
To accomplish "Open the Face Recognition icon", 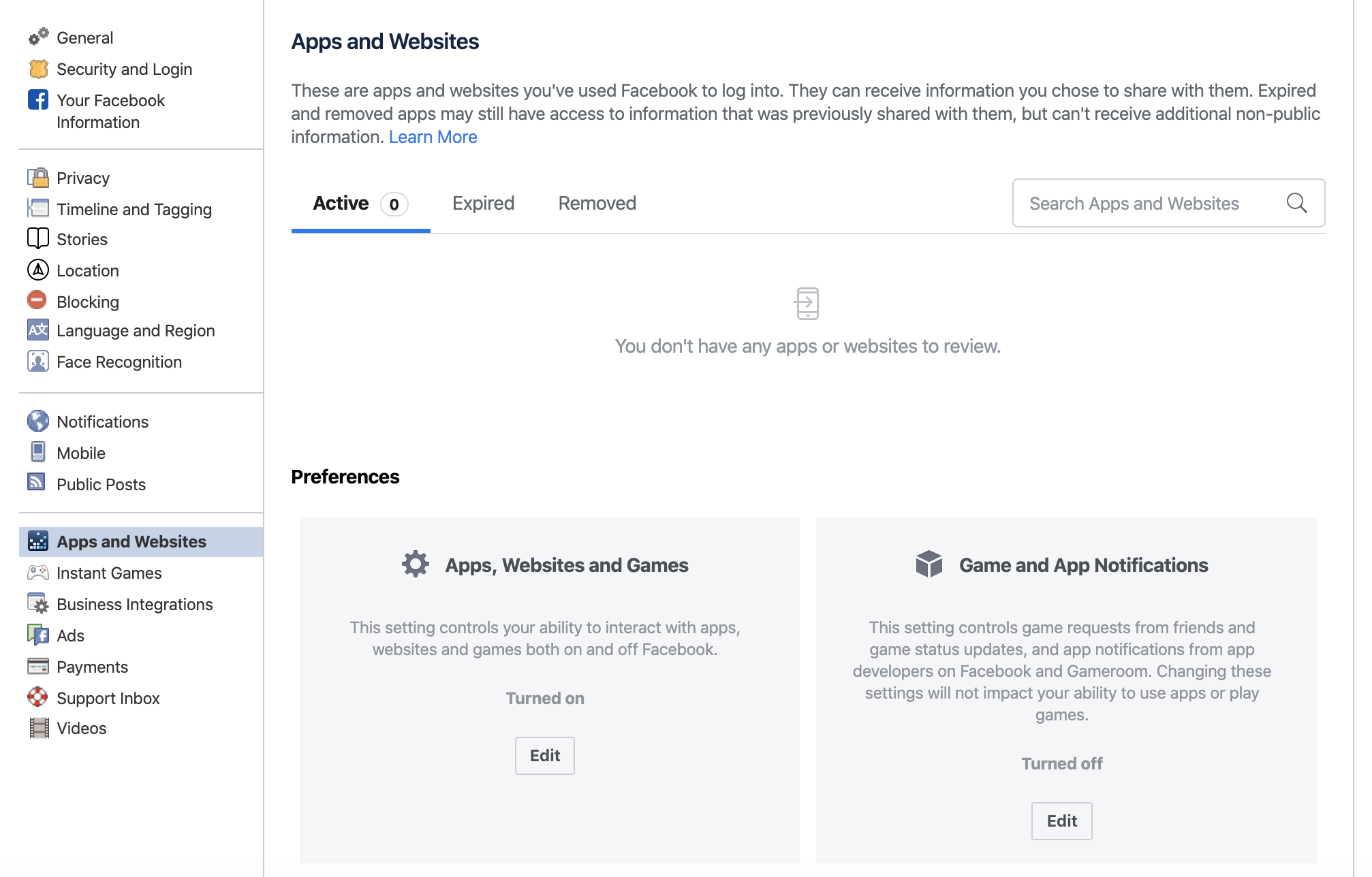I will tap(38, 361).
